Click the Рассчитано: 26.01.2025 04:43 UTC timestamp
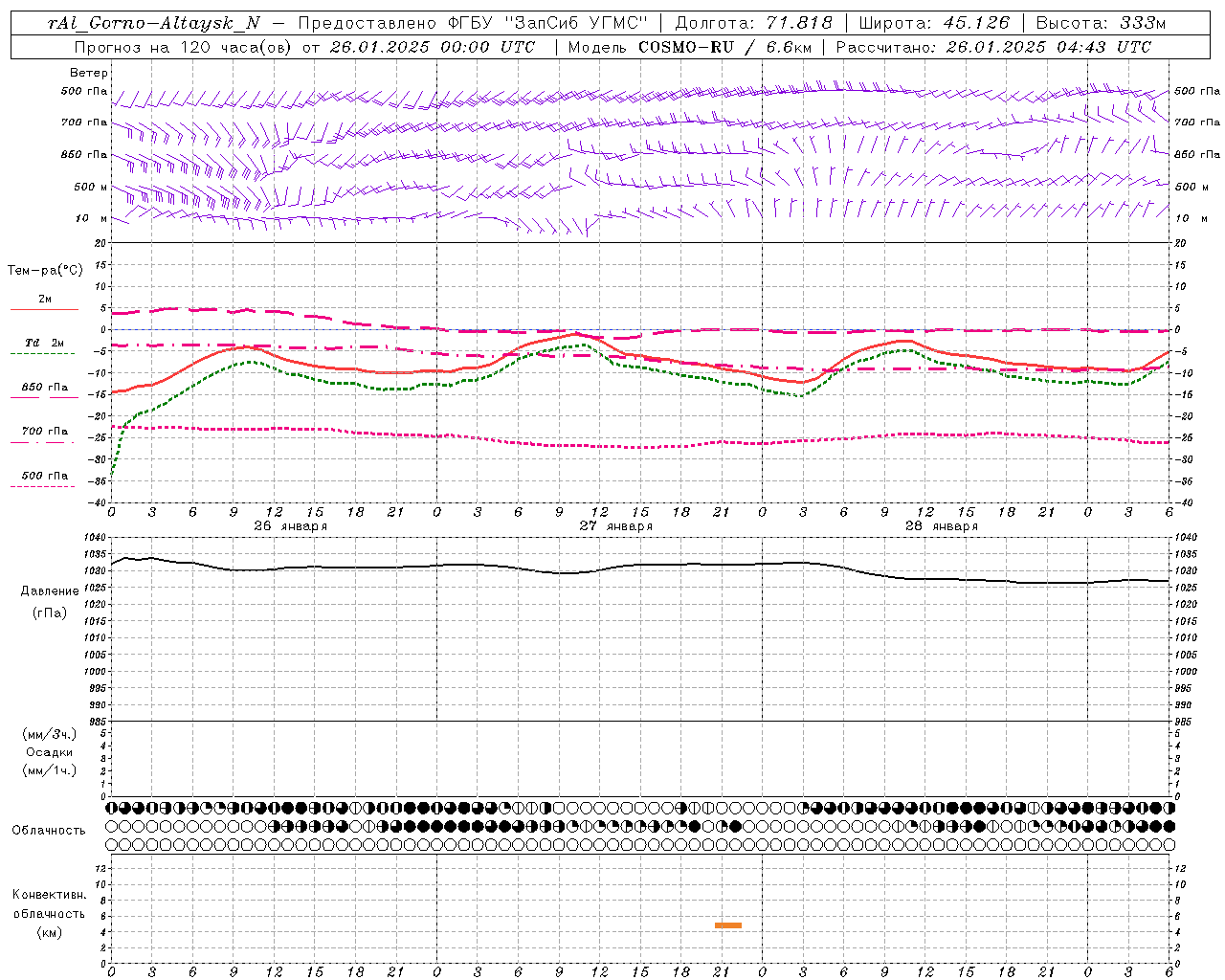1225x980 pixels. tap(993, 47)
